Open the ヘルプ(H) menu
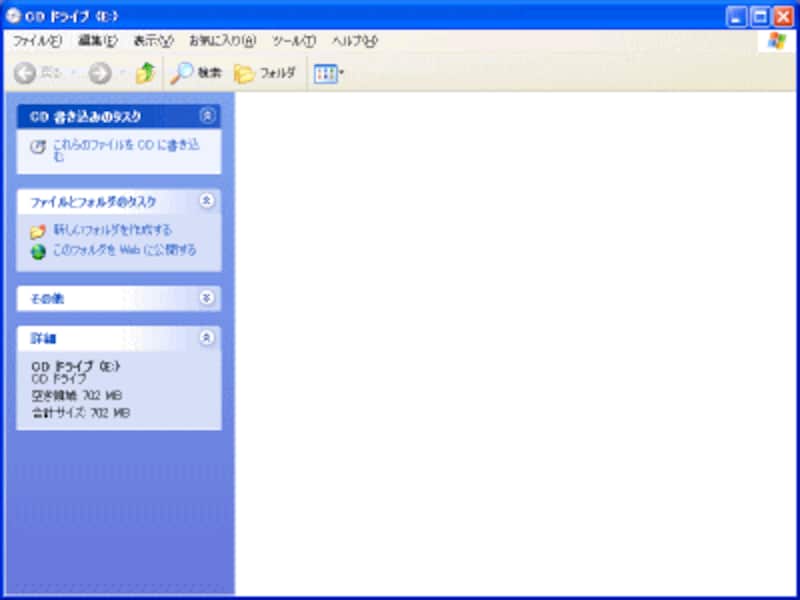Screen dimensions: 800x600 (x=355, y=41)
